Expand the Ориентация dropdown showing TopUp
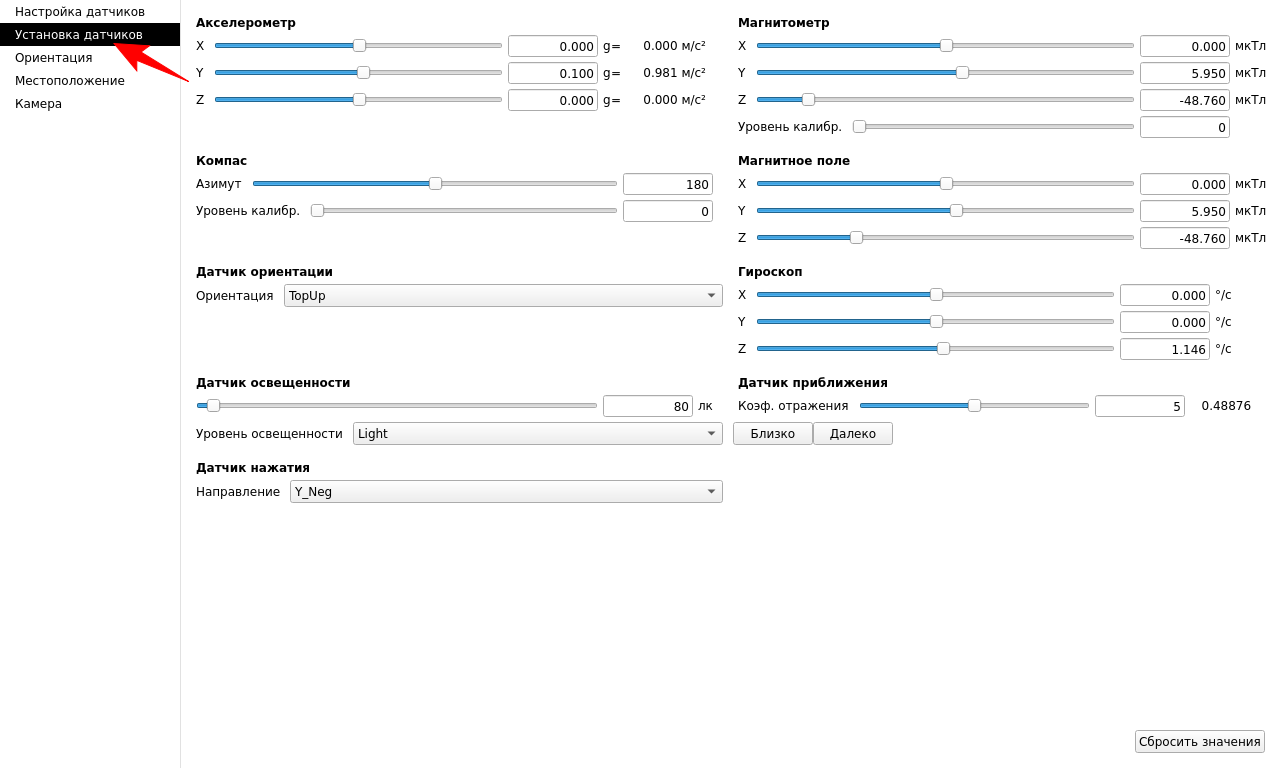Screen dimensions: 1280x768 (503, 296)
